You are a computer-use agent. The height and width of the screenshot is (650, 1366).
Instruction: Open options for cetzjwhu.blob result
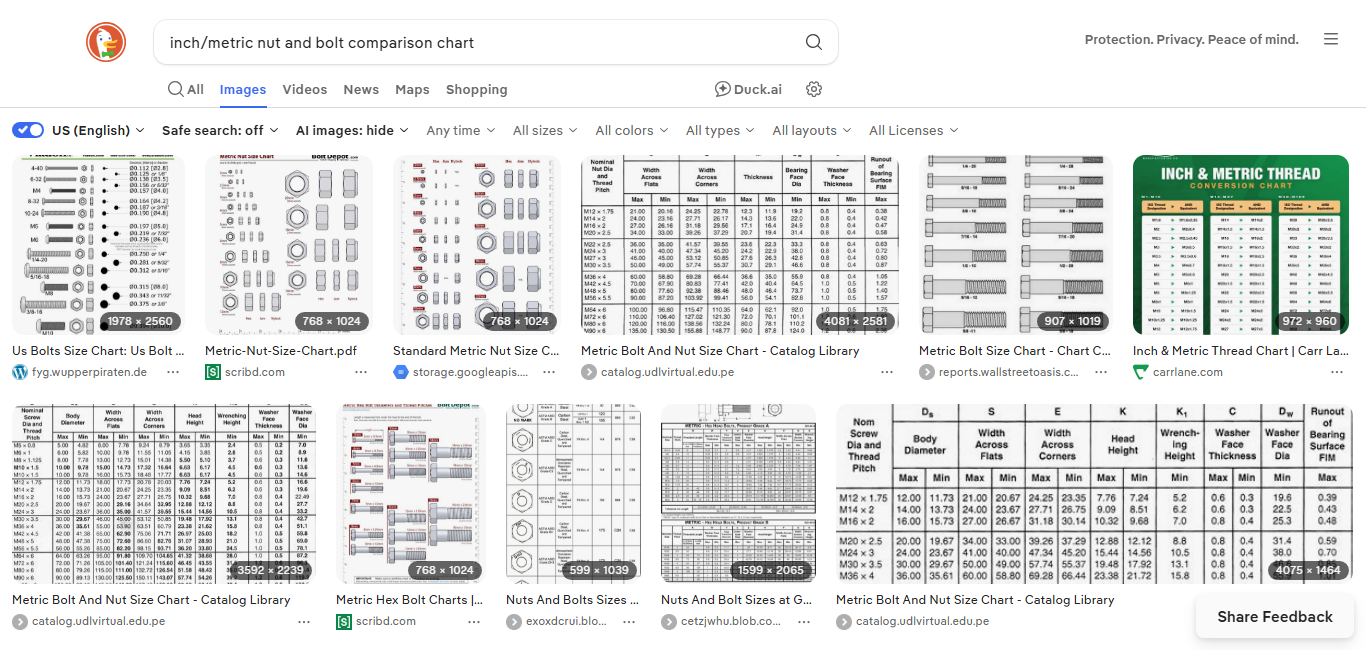pyautogui.click(x=805, y=621)
